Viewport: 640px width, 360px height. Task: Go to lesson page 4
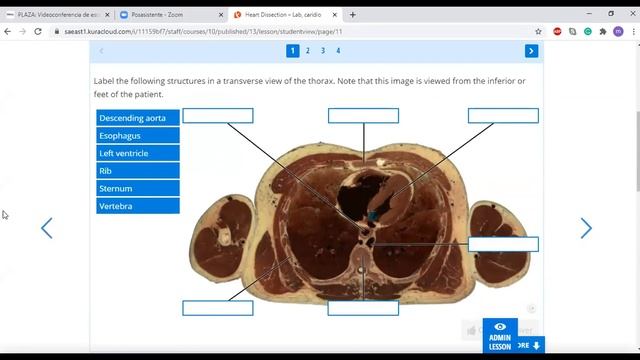338,51
